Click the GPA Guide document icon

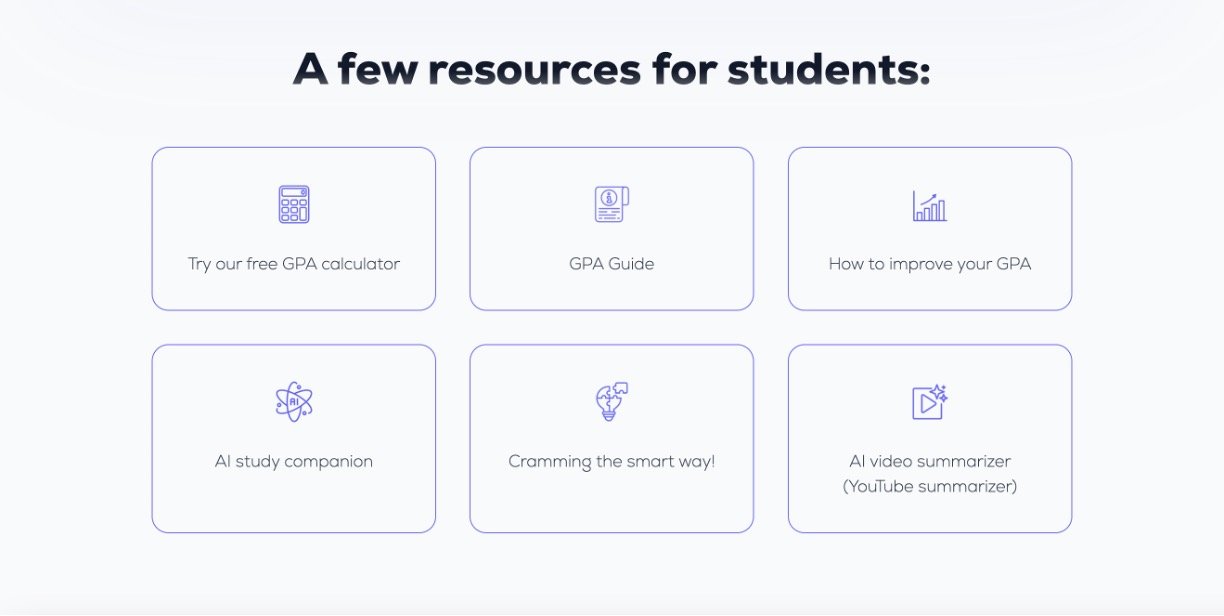point(611,204)
